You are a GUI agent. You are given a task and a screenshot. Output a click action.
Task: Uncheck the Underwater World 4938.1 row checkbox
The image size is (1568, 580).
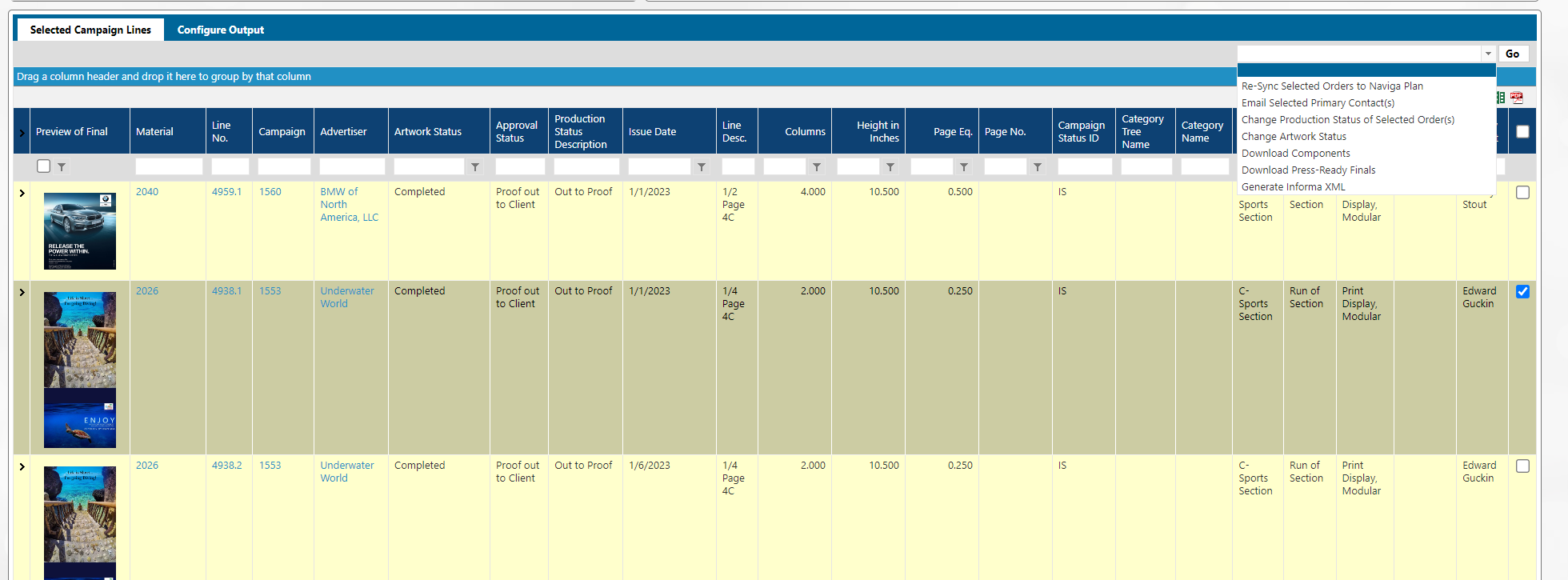1522,292
